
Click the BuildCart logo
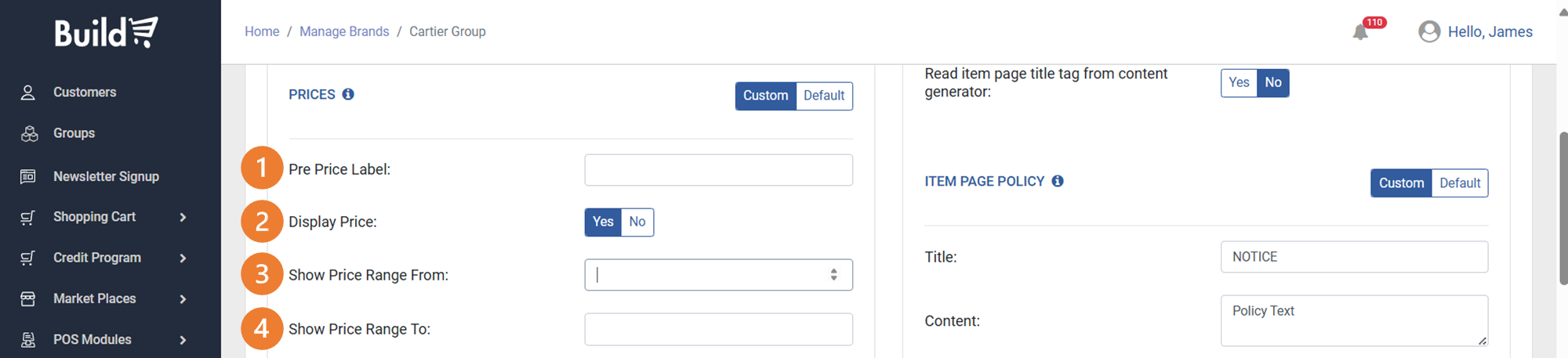click(x=106, y=32)
